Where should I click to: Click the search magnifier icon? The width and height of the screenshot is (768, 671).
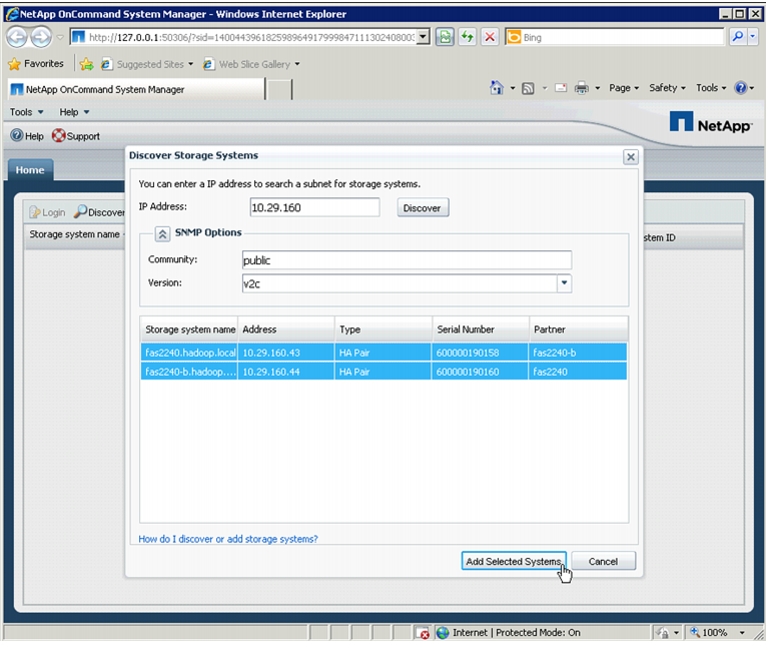pos(738,37)
